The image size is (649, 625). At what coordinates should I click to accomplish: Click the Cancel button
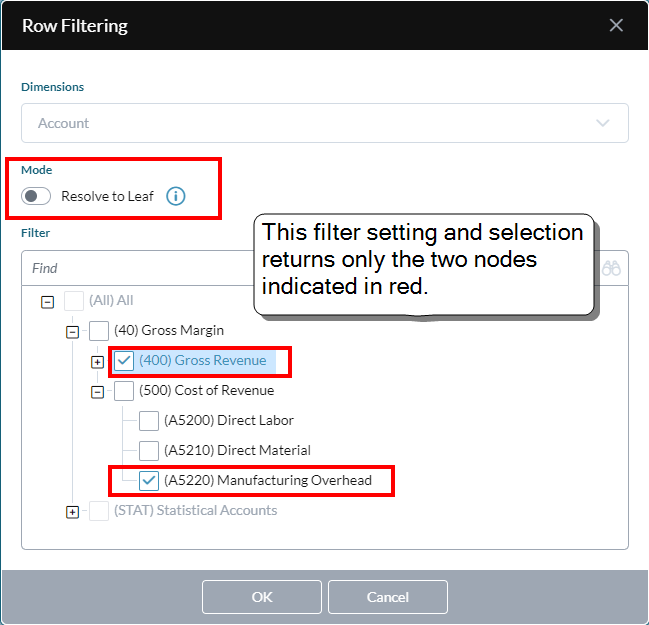[388, 597]
